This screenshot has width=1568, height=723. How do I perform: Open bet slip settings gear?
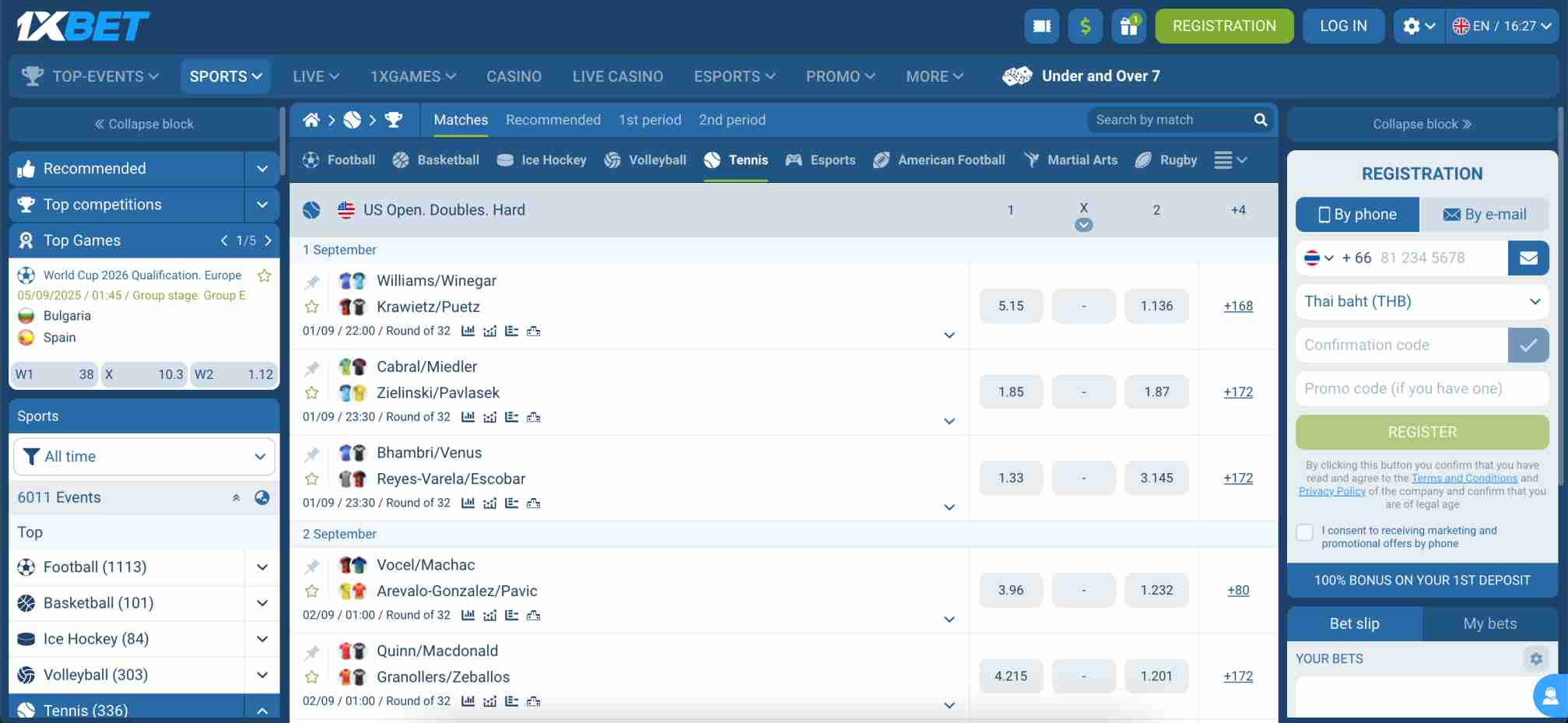pos(1535,658)
